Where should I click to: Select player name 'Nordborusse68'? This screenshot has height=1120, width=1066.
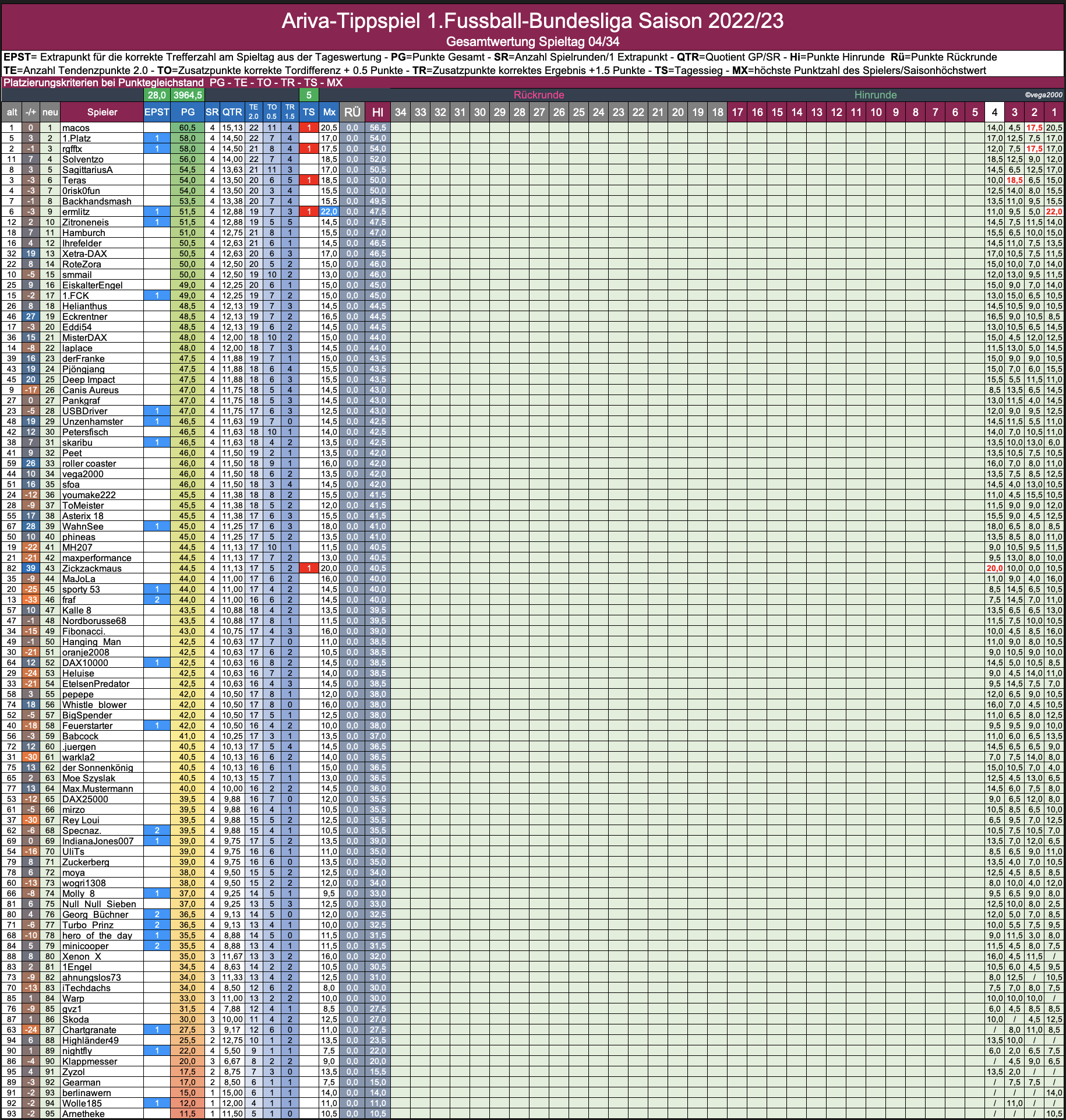click(94, 621)
